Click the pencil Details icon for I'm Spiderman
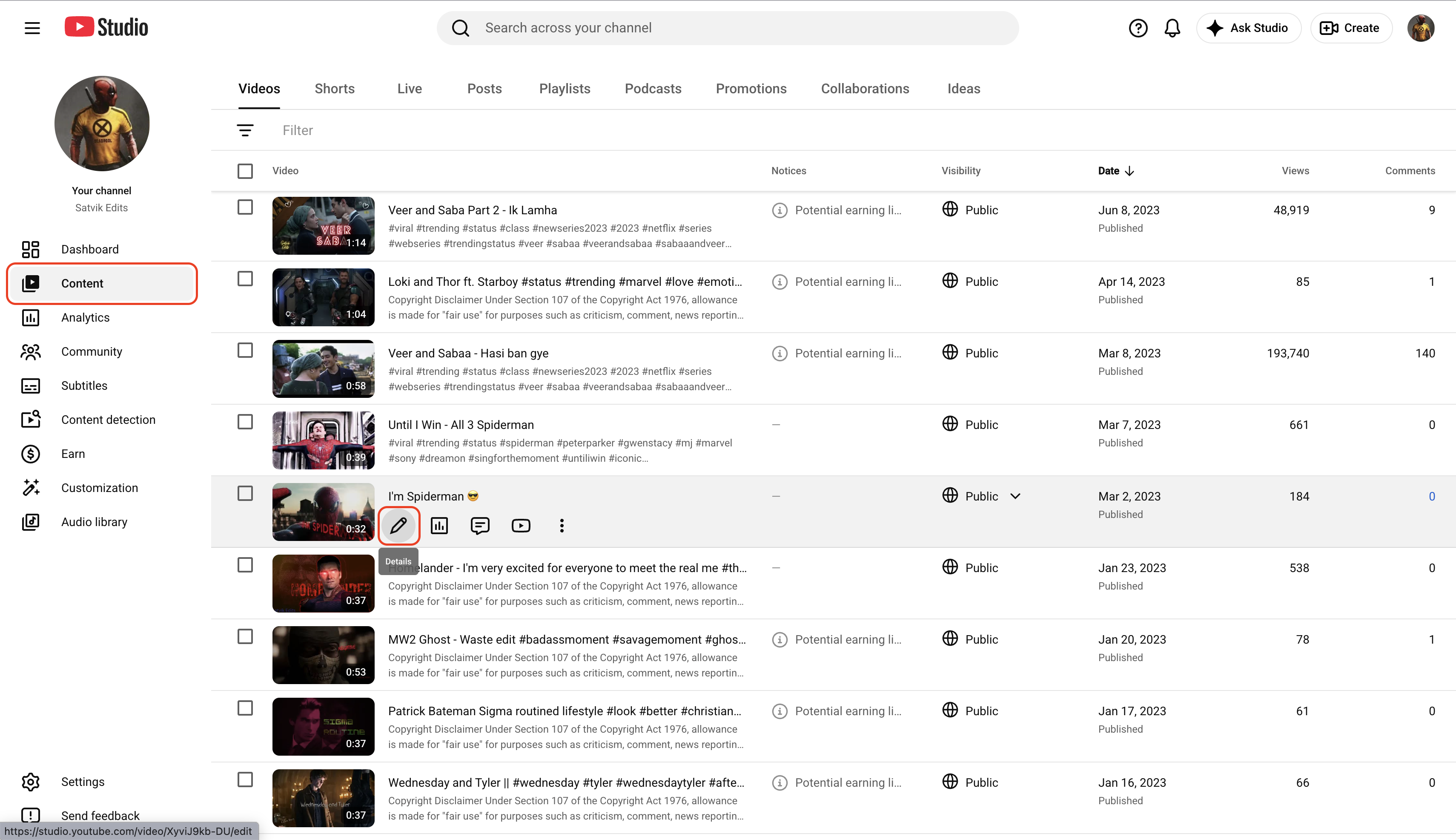This screenshot has width=1456, height=840. [x=398, y=526]
